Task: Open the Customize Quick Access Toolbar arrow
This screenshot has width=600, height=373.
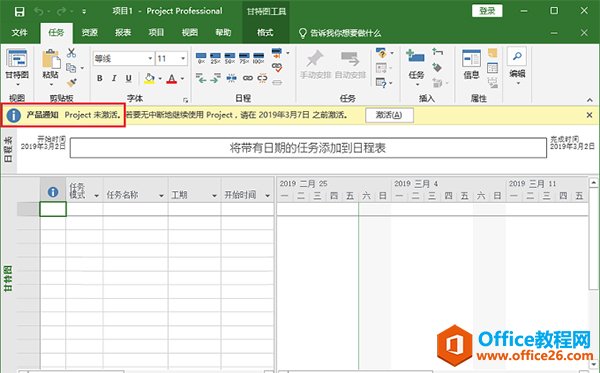Action: point(84,12)
